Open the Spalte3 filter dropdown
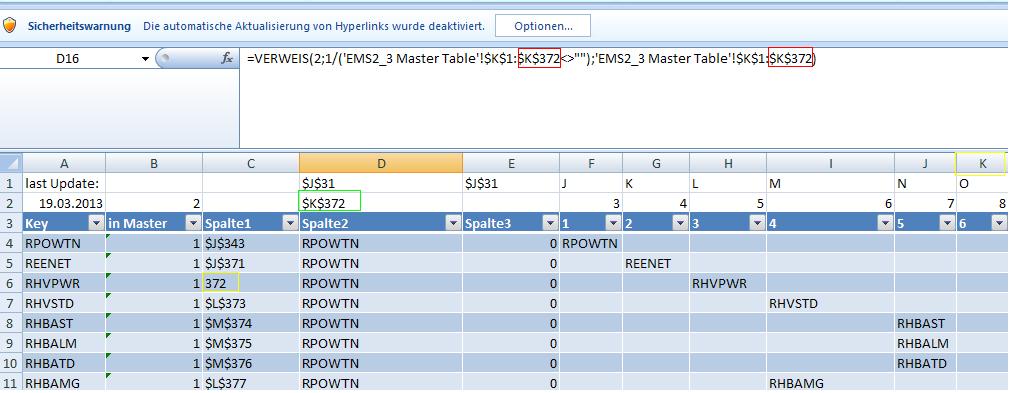Viewport: 1010px width, 393px height. coord(549,224)
